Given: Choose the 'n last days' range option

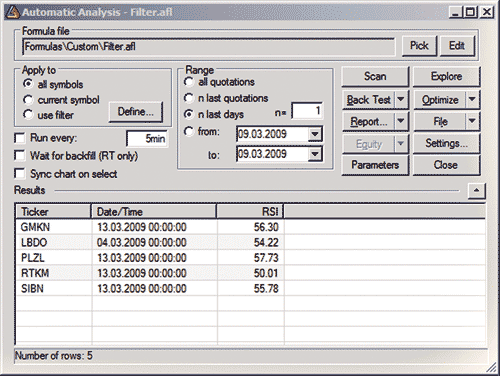Looking at the screenshot, I should 189,114.
